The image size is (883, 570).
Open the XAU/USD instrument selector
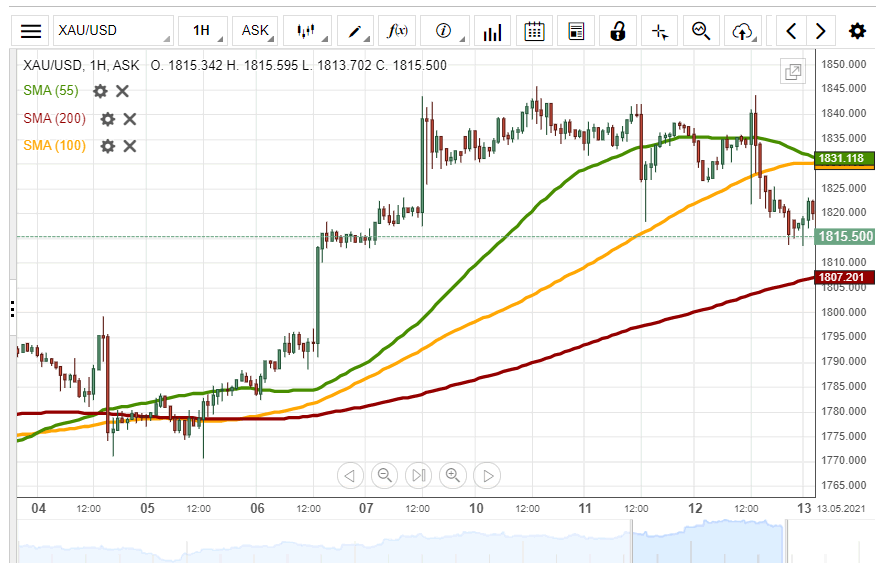click(112, 30)
